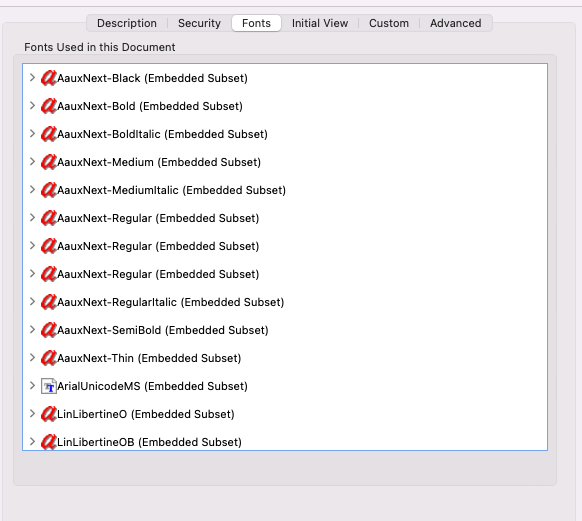582x521 pixels.
Task: Click the red font icon beside LinLibertineO
Action: [x=49, y=414]
